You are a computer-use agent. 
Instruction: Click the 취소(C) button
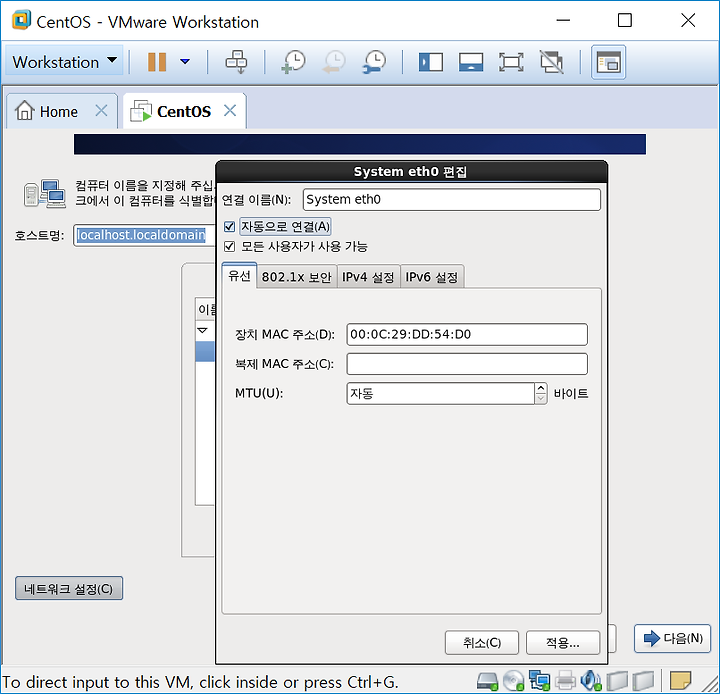coord(482,642)
